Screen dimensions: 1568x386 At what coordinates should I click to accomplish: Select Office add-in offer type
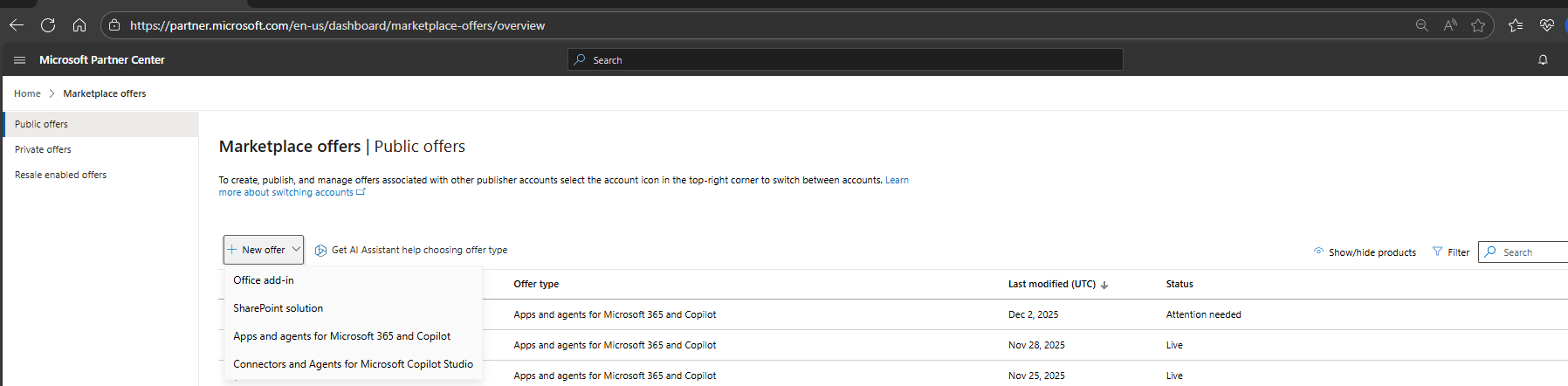pyautogui.click(x=264, y=280)
